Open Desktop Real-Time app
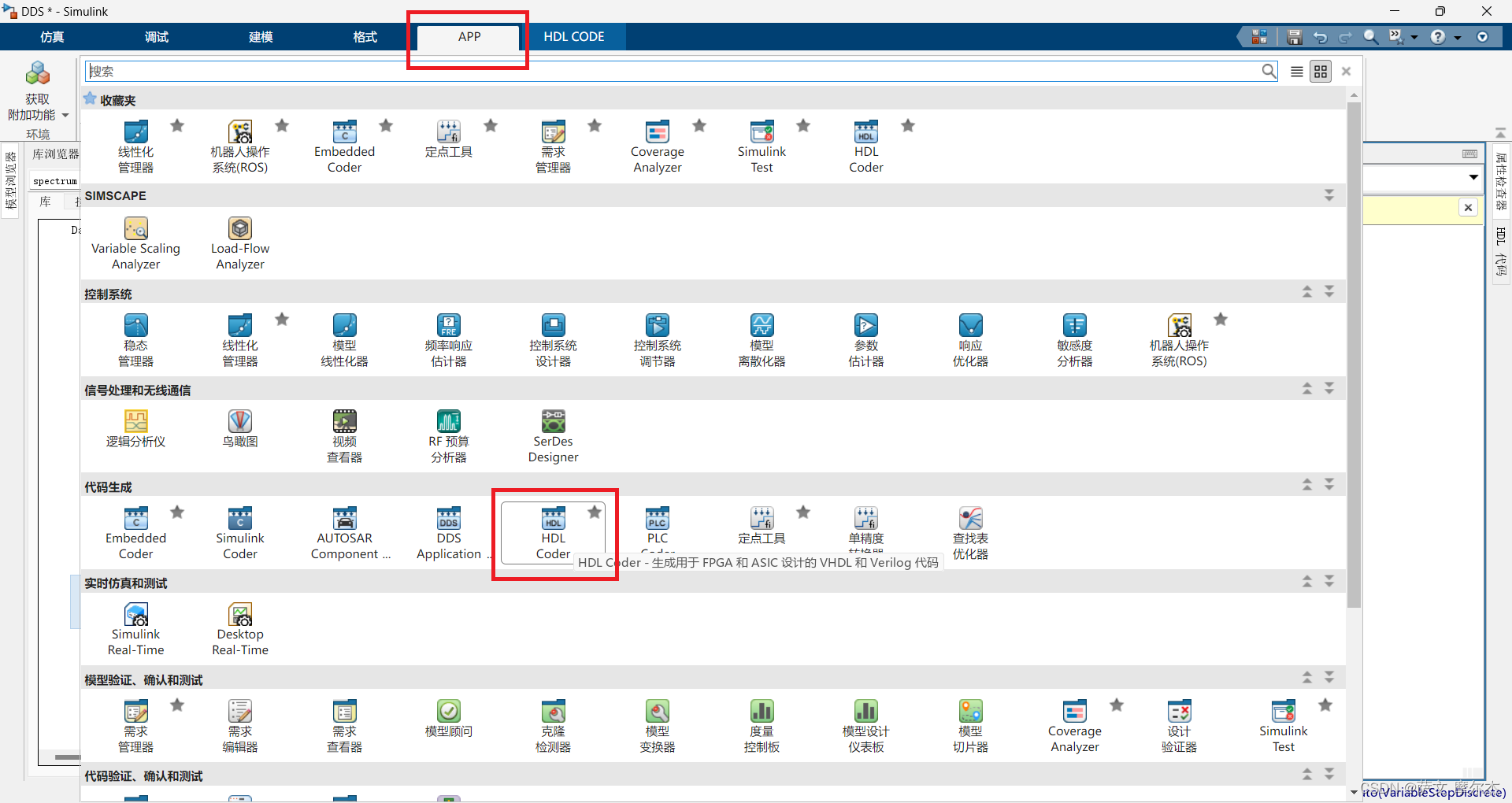This screenshot has height=803, width=1512. (240, 630)
